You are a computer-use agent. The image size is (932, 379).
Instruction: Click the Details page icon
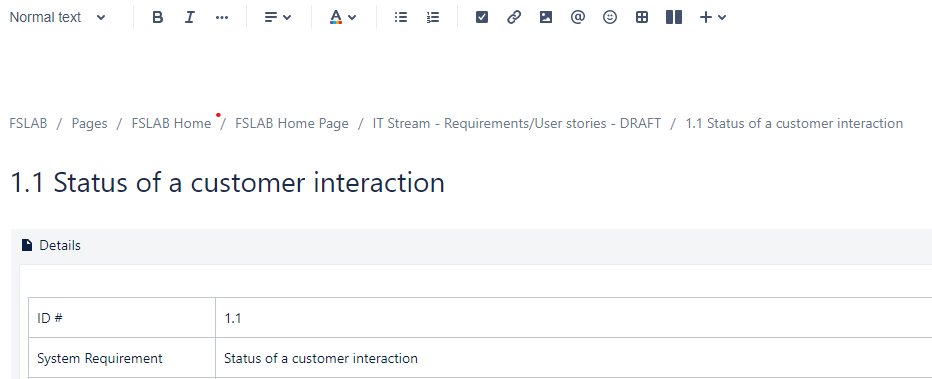click(26, 245)
